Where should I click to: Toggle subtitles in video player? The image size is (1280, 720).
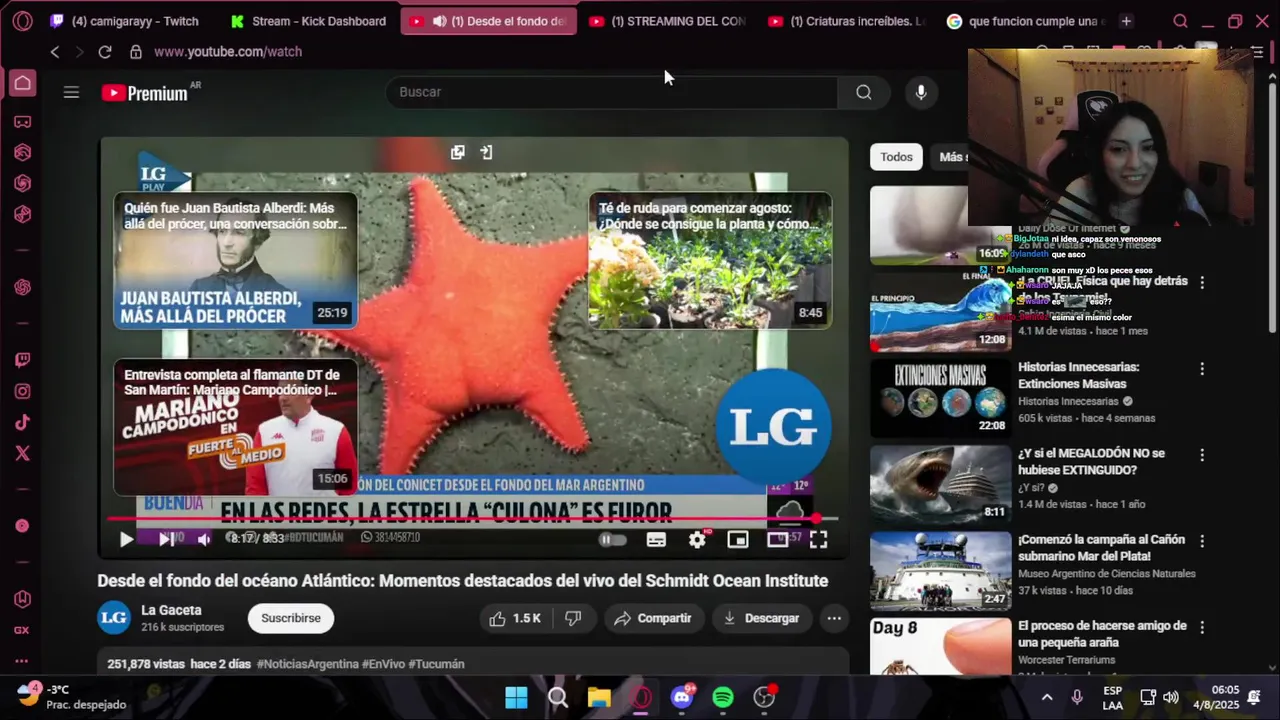pos(656,540)
